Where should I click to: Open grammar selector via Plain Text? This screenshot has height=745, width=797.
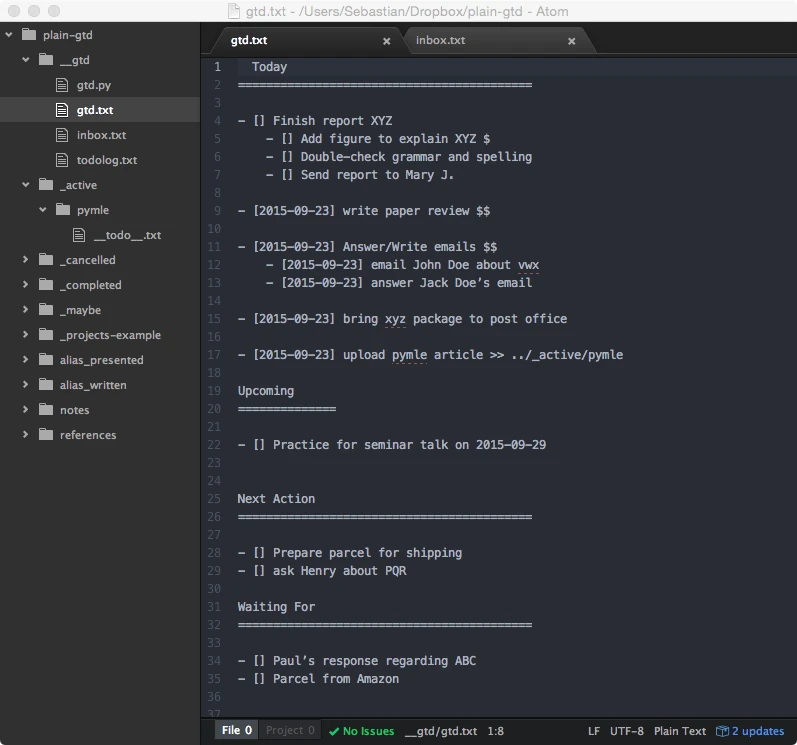680,731
